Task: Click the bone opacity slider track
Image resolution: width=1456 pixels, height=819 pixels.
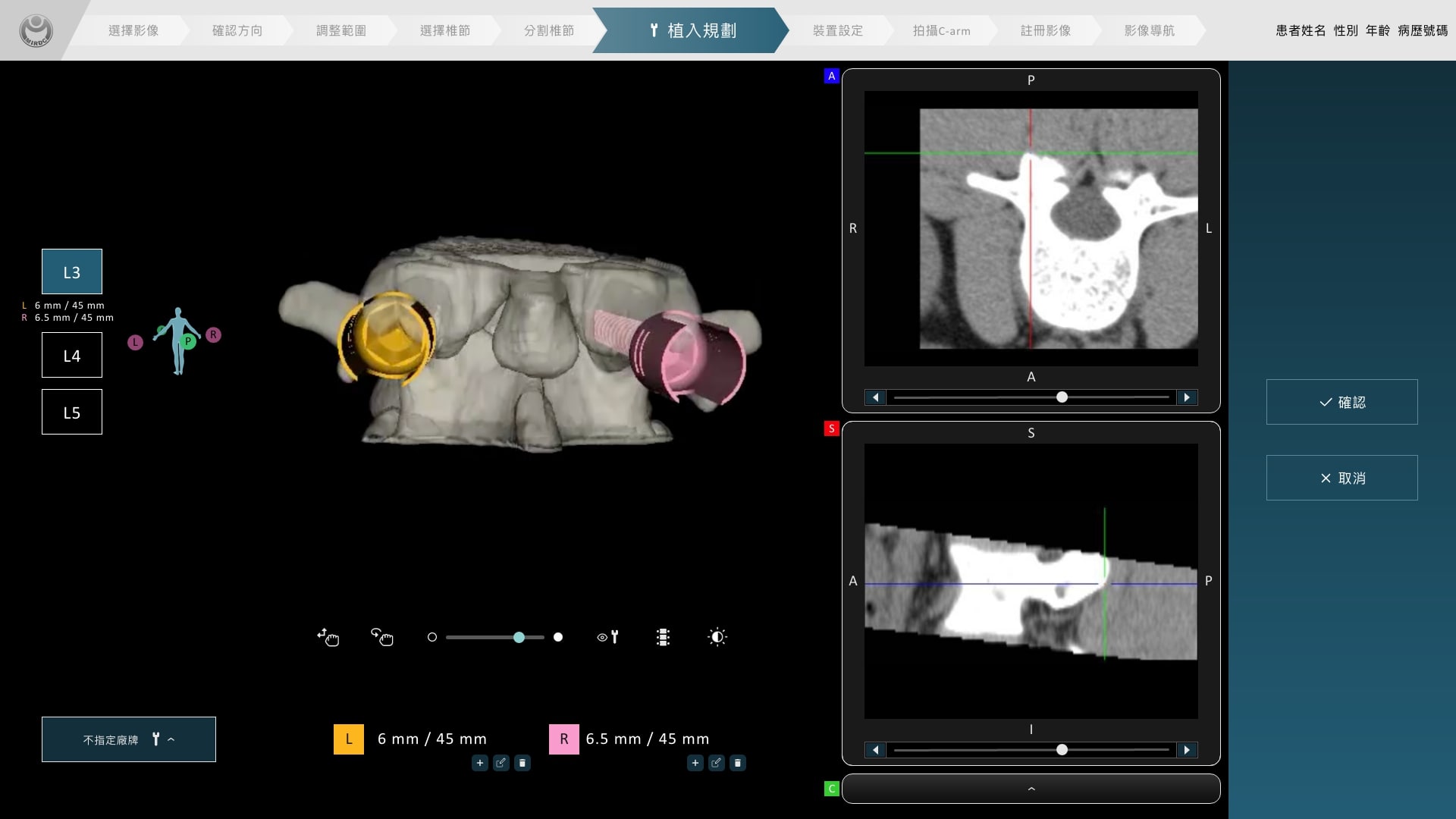Action: 478,638
